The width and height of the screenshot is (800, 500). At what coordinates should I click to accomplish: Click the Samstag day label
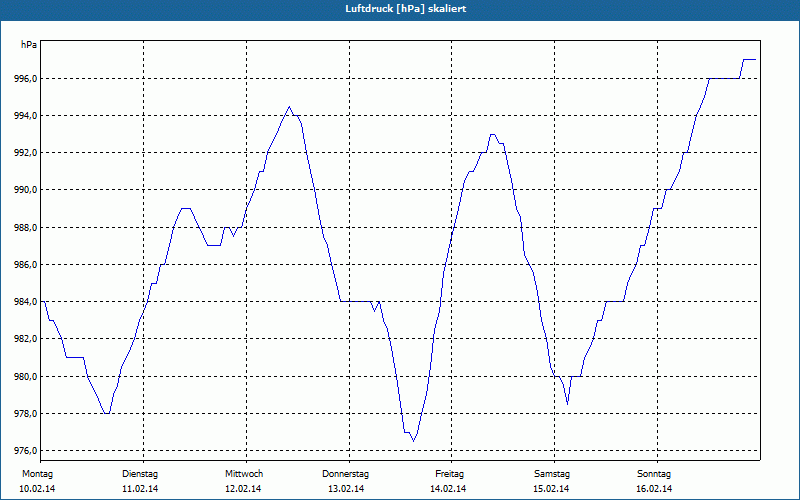tap(552, 474)
